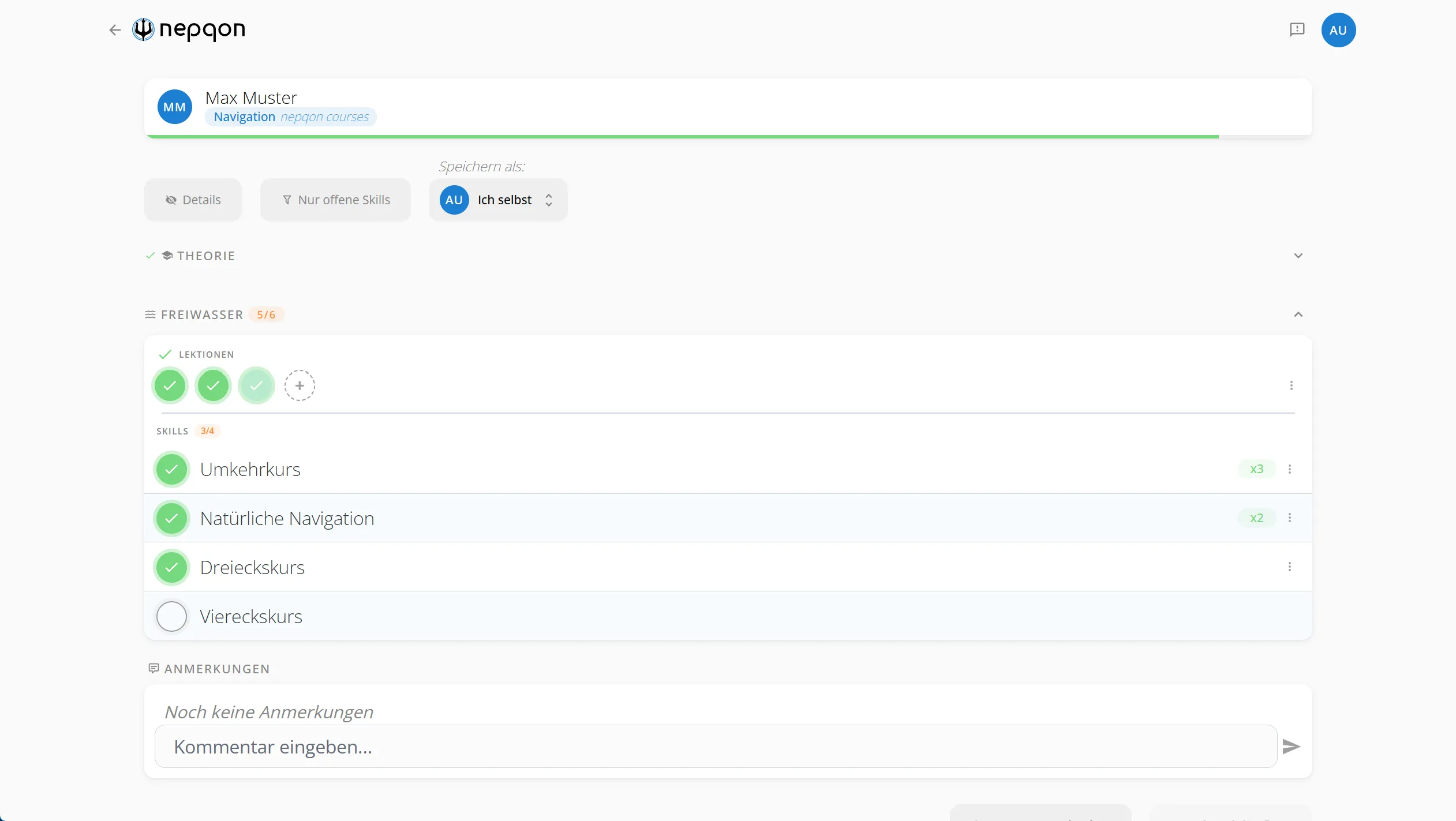This screenshot has height=821, width=1456.
Task: Open the Navigation nepqon courses tag
Action: click(291, 117)
